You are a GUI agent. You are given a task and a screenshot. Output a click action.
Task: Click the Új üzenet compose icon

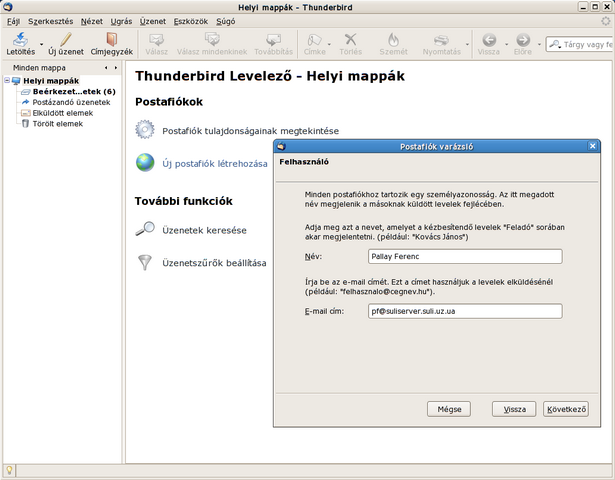(x=65, y=39)
